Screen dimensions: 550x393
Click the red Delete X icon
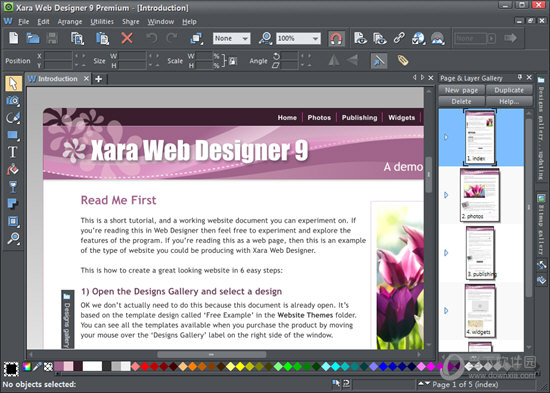pos(127,38)
